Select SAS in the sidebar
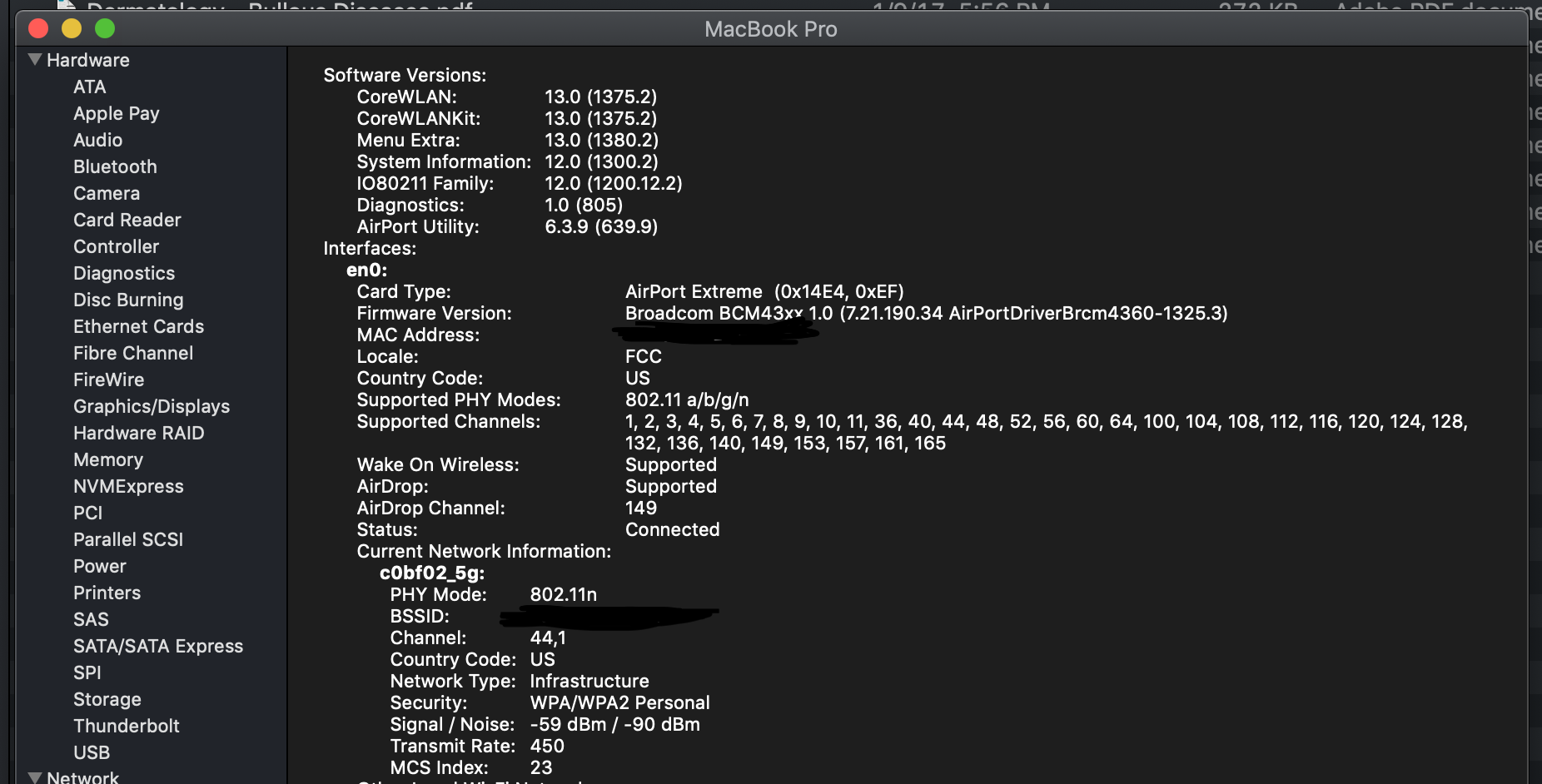 tap(91, 619)
